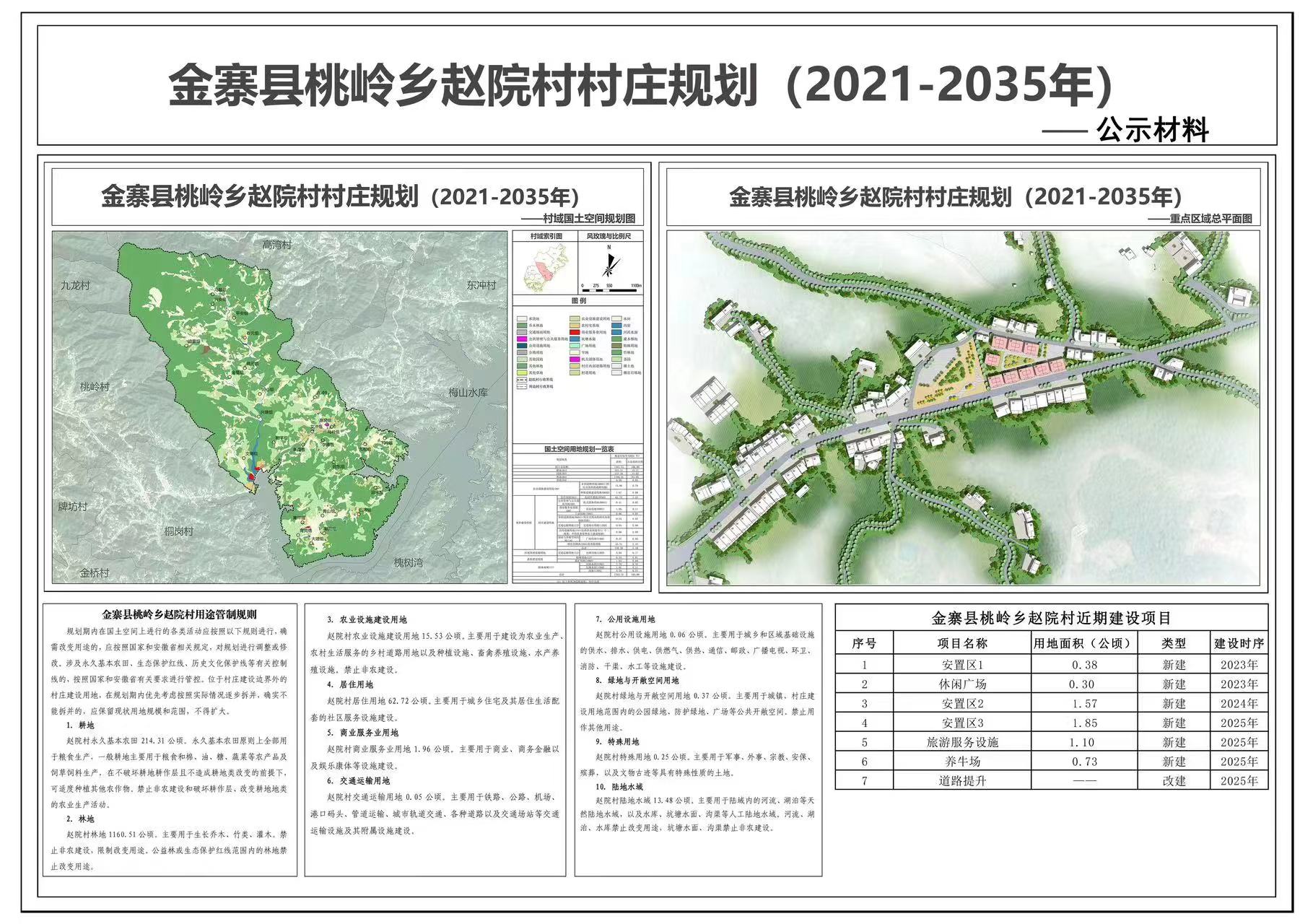
Task: Click the 道路提升 project name cell
Action: (x=963, y=781)
